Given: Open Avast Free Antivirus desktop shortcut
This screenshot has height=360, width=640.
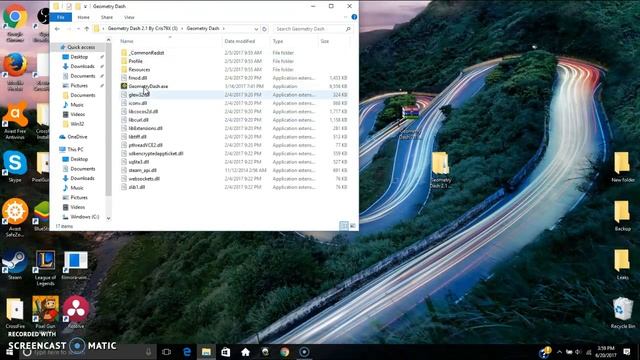Looking at the screenshot, I should [15, 121].
